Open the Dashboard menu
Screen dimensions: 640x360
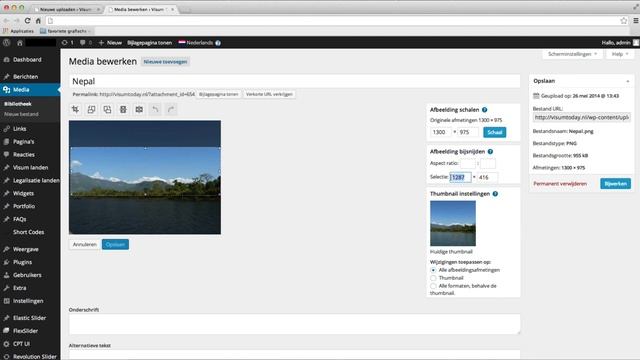click(27, 60)
